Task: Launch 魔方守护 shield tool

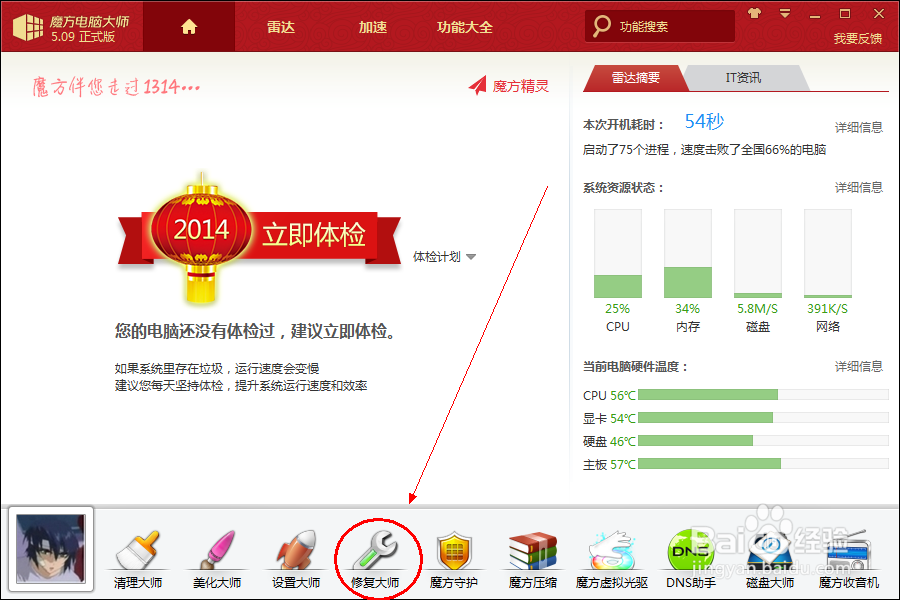Action: (x=453, y=559)
